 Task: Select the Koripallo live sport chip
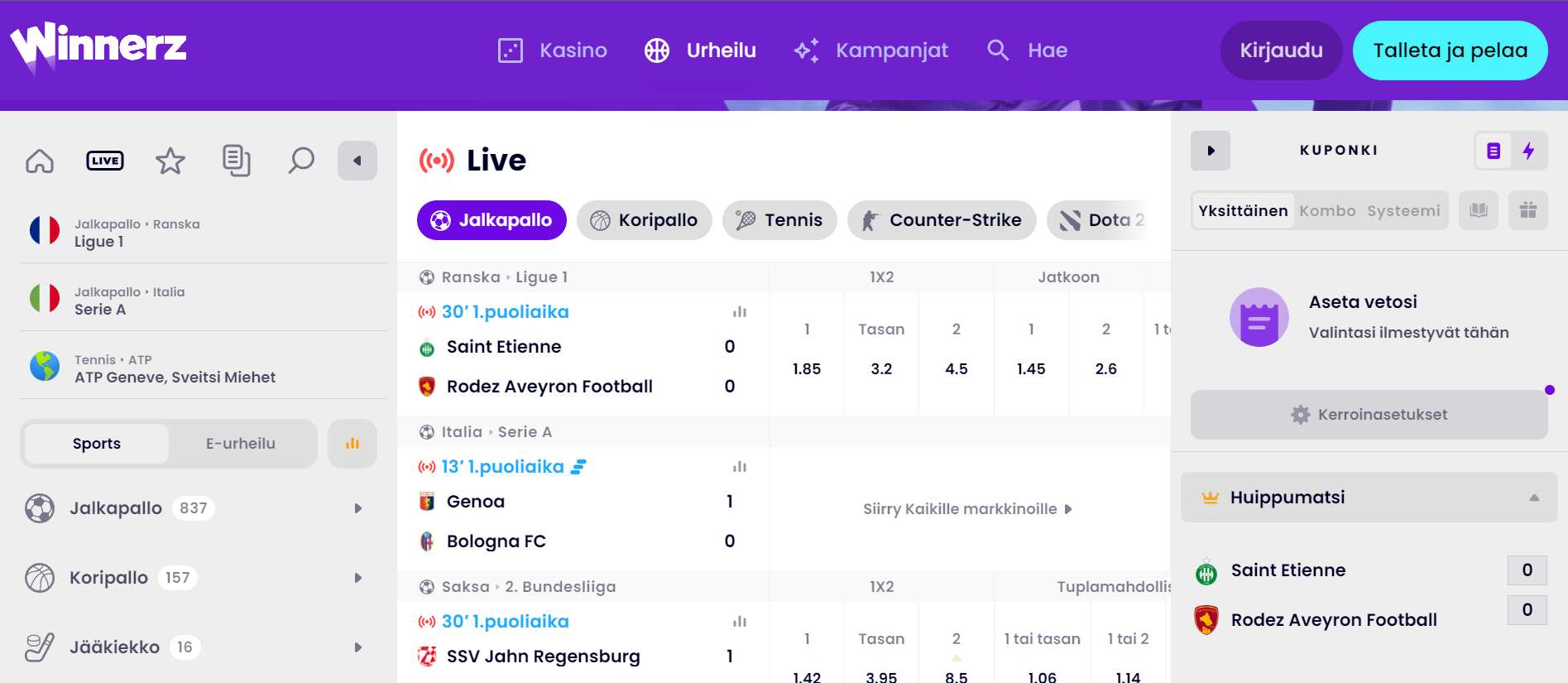645,220
